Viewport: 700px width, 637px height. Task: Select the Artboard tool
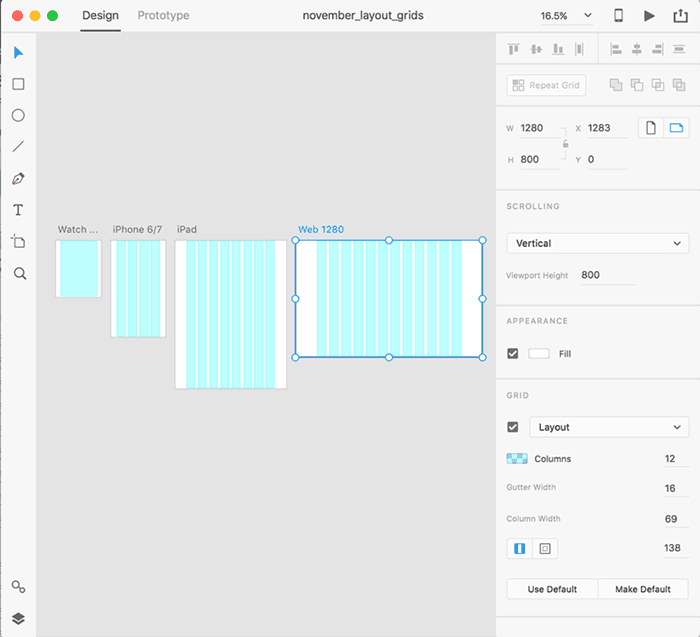pyautogui.click(x=18, y=241)
